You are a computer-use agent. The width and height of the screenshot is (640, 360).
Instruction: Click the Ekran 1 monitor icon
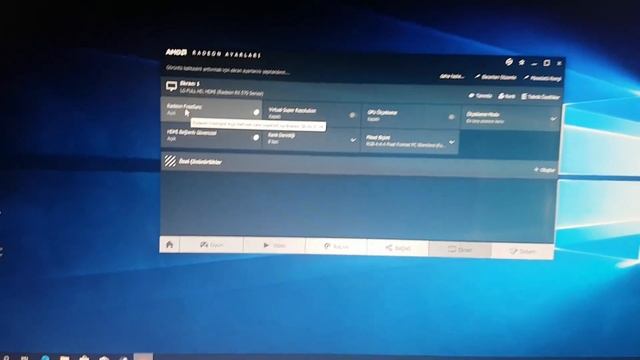[171, 86]
